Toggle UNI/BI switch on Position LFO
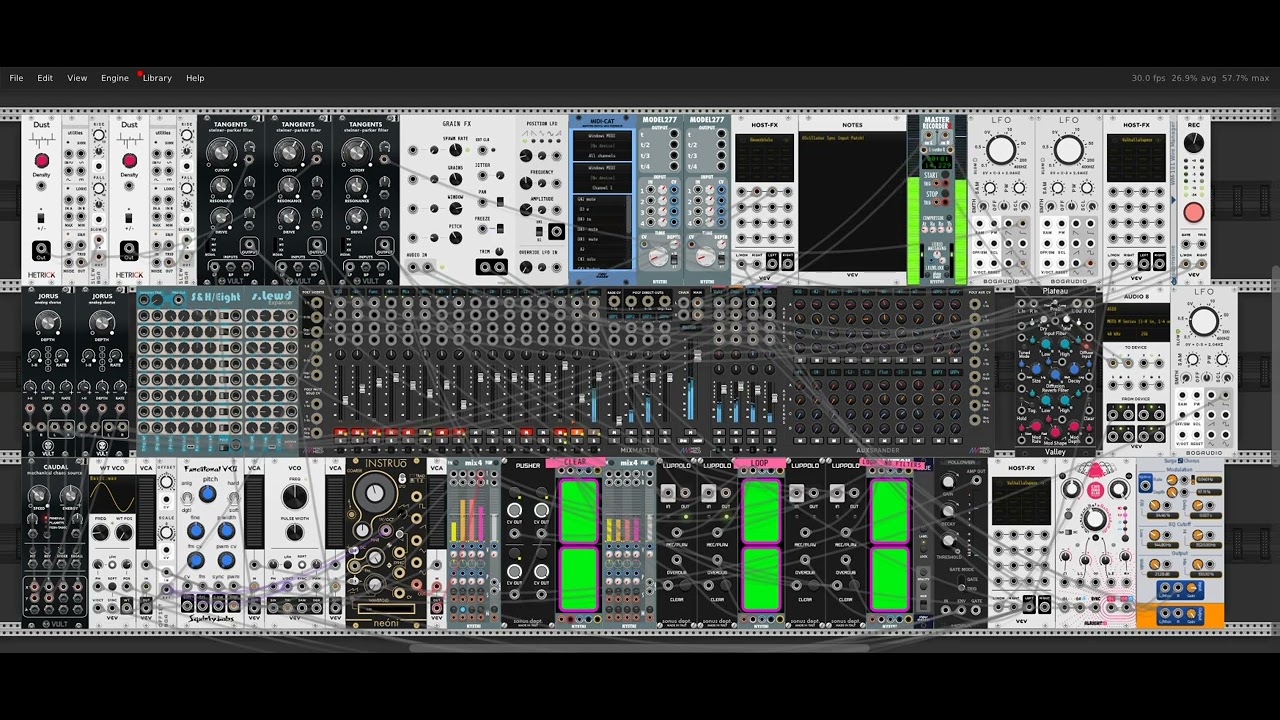 coord(540,232)
